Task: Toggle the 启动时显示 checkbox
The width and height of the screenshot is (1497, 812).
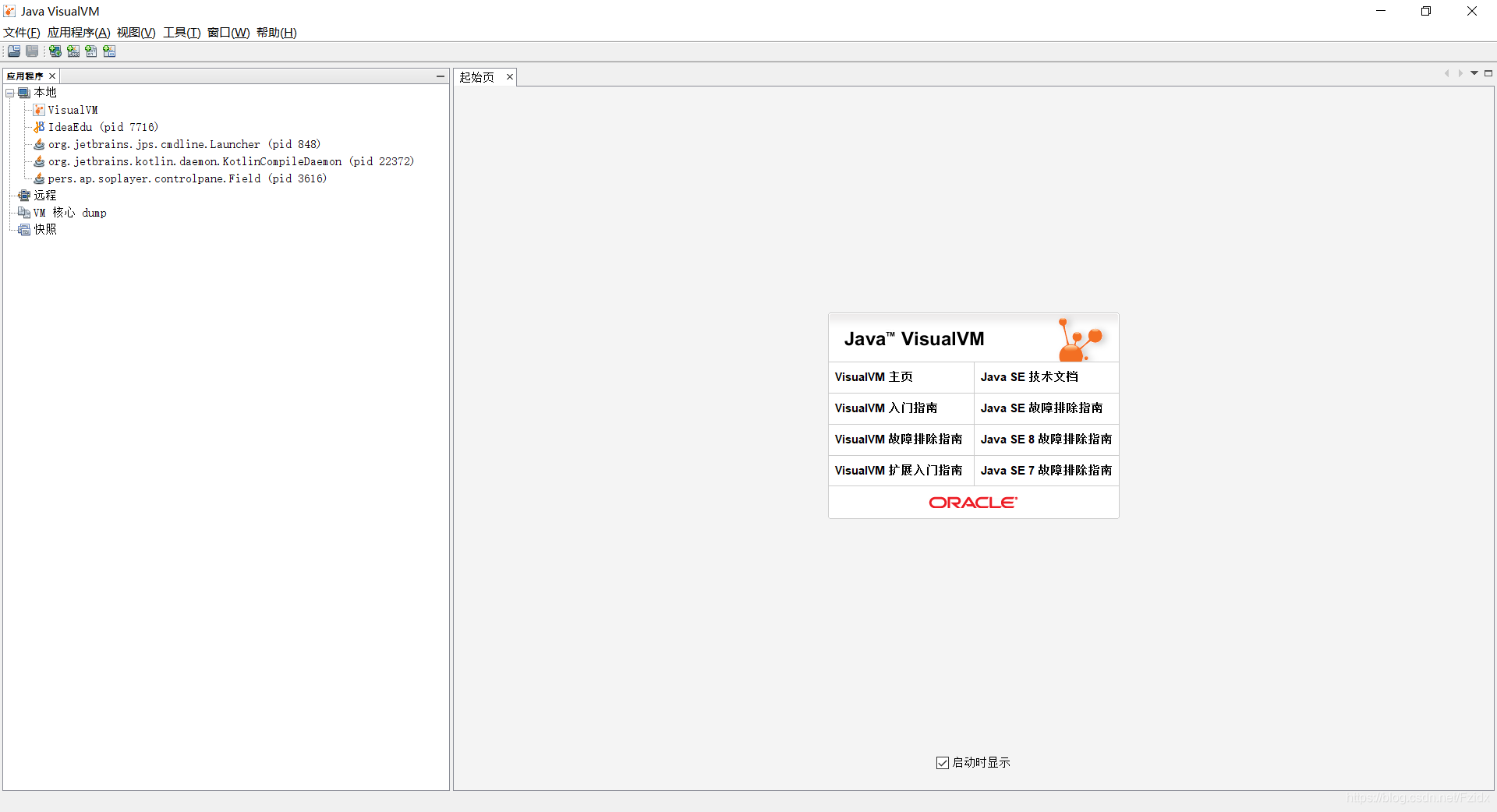Action: pos(943,763)
